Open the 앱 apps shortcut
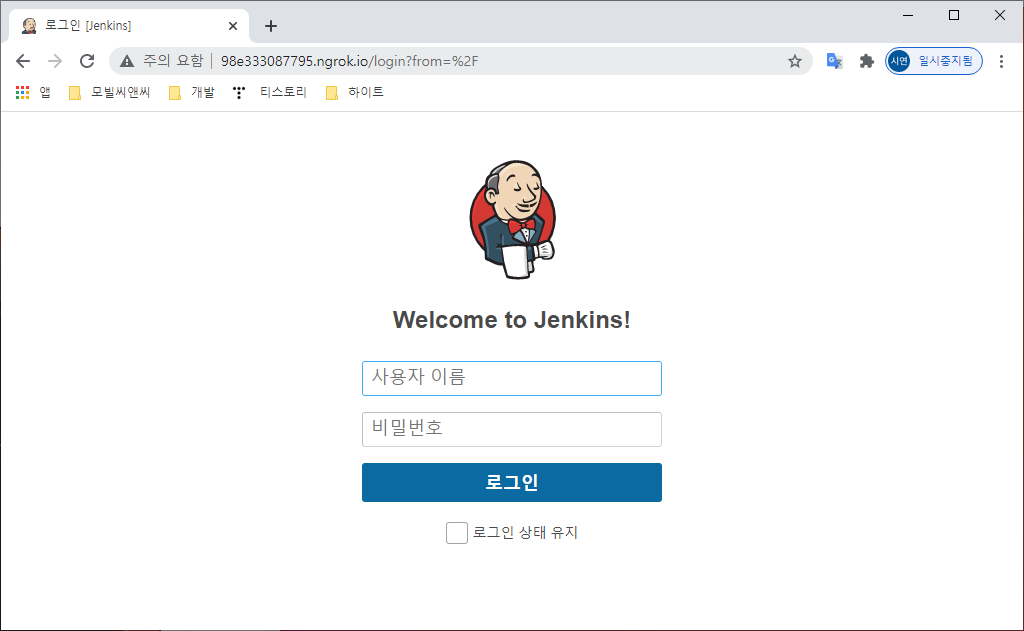The height and width of the screenshot is (631, 1024). pos(33,93)
